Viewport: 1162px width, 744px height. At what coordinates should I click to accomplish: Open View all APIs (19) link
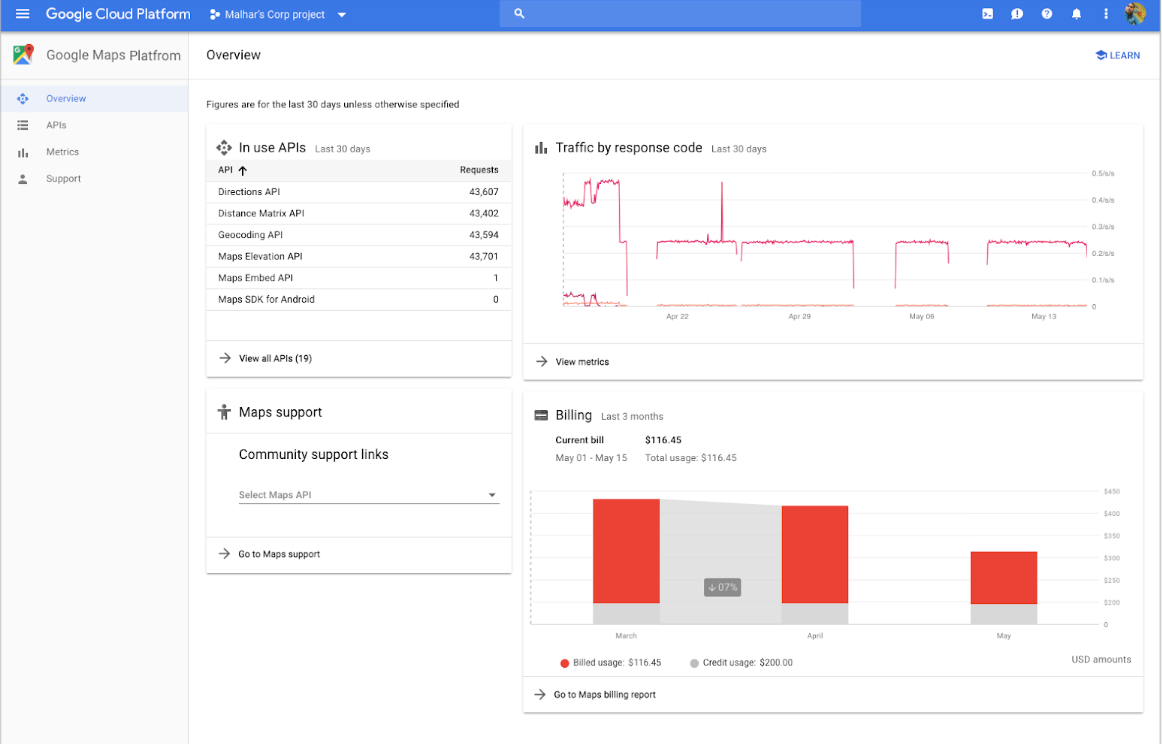(x=275, y=359)
